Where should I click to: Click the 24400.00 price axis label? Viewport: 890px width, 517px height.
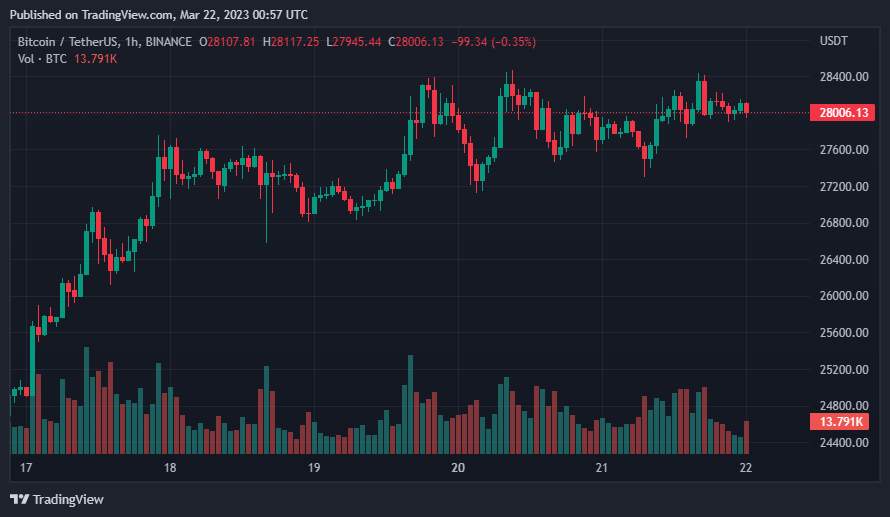click(x=844, y=443)
